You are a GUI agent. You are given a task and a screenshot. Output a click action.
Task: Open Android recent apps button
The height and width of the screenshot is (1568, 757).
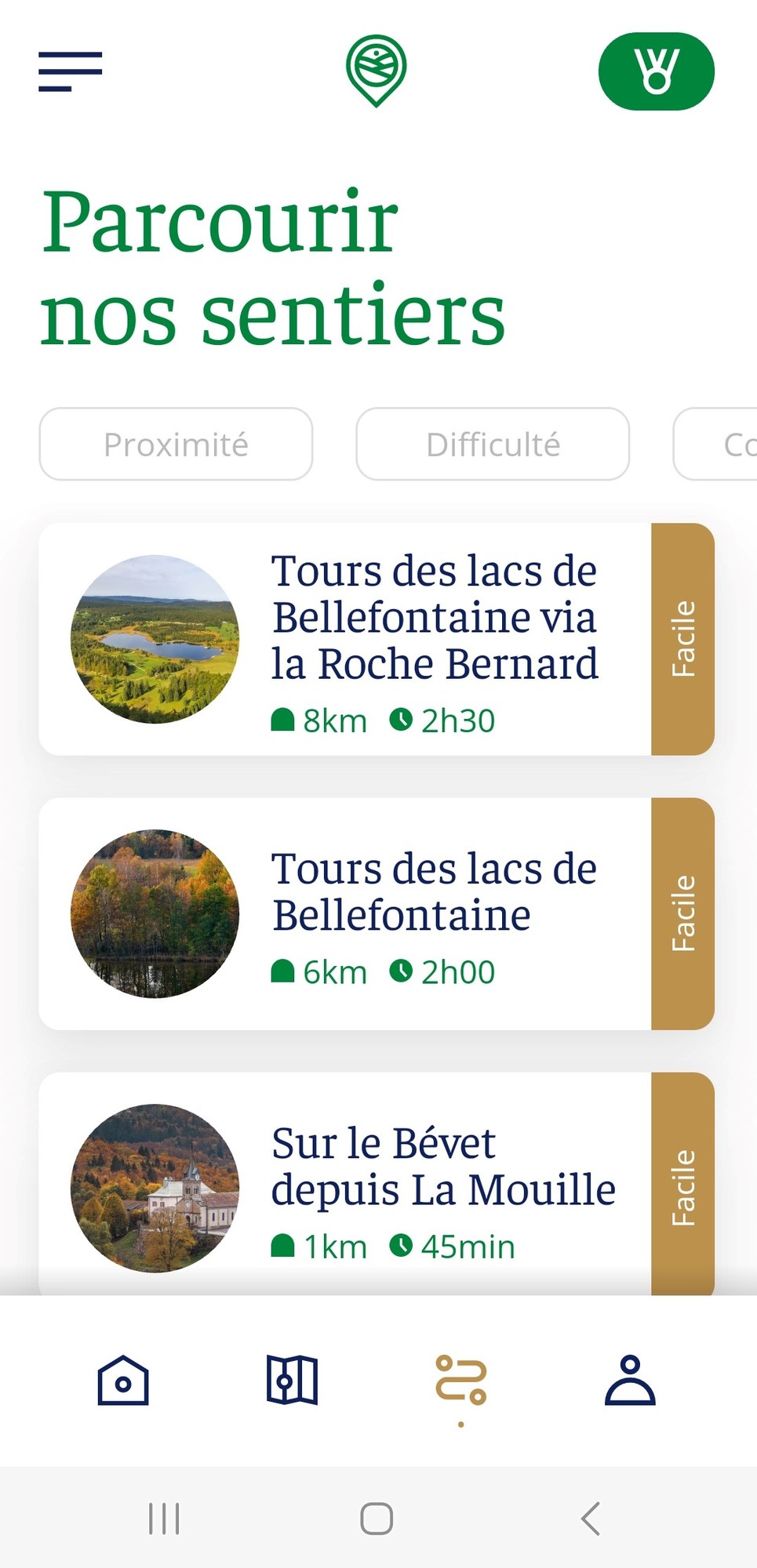click(x=164, y=1519)
